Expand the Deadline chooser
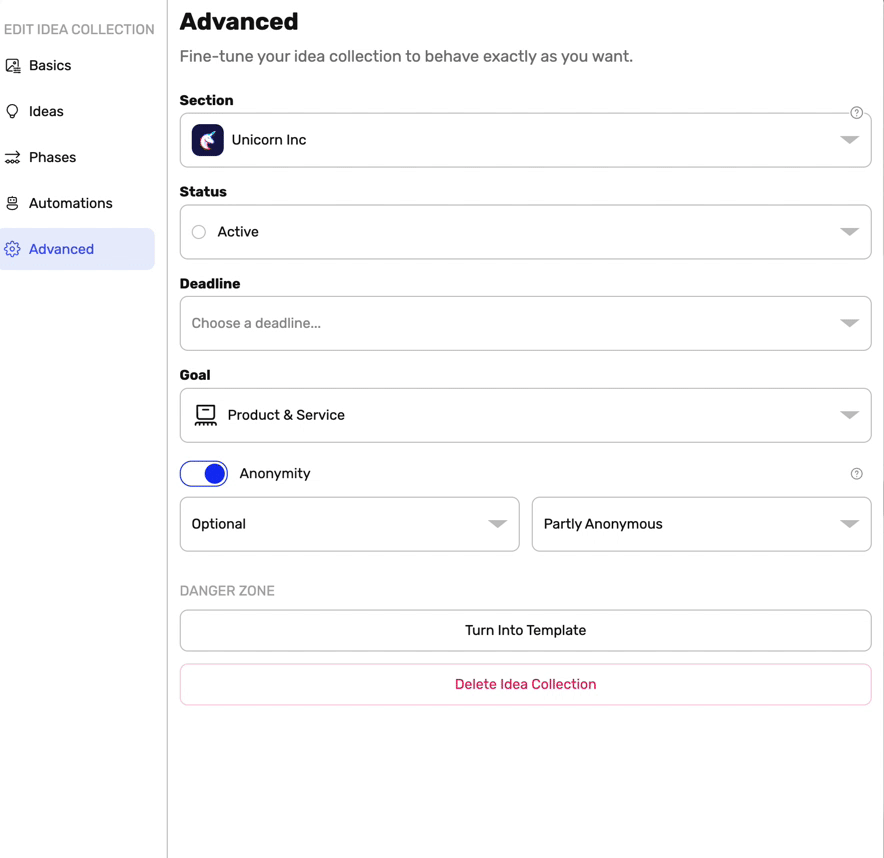Viewport: 884px width, 858px height. [850, 323]
